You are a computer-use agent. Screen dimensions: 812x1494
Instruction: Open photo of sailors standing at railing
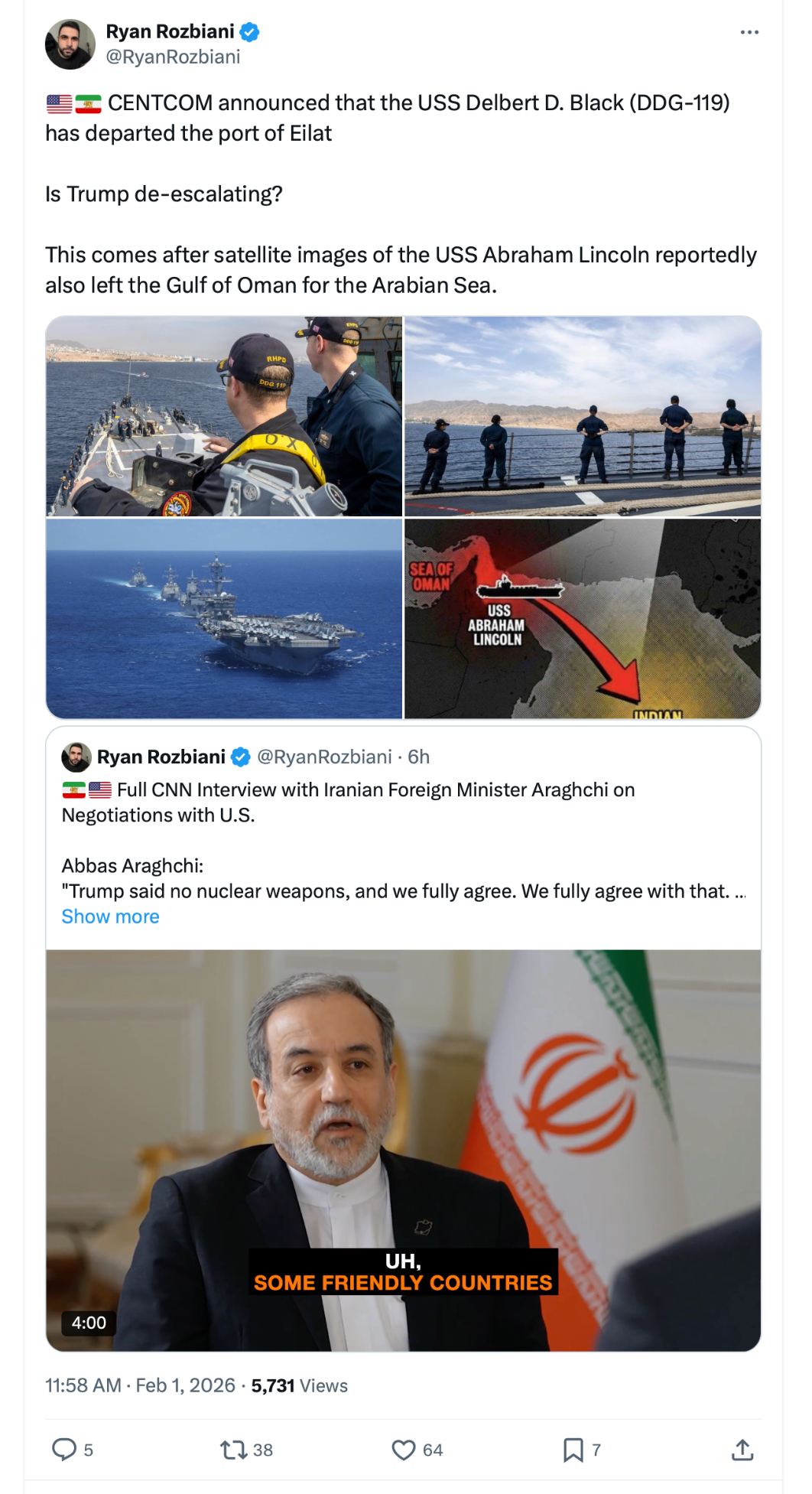click(583, 416)
